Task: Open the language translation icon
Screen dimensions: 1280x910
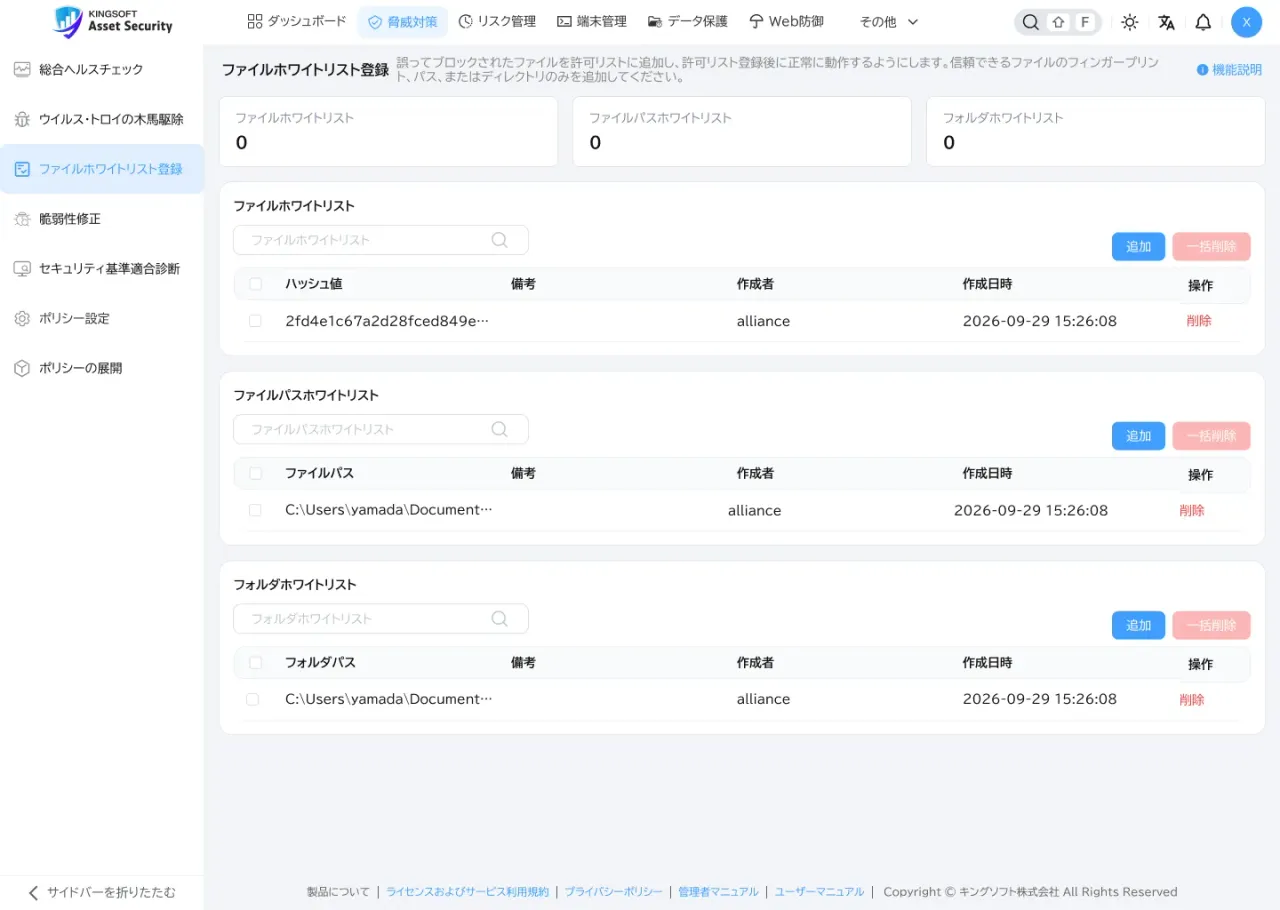Action: click(x=1166, y=22)
